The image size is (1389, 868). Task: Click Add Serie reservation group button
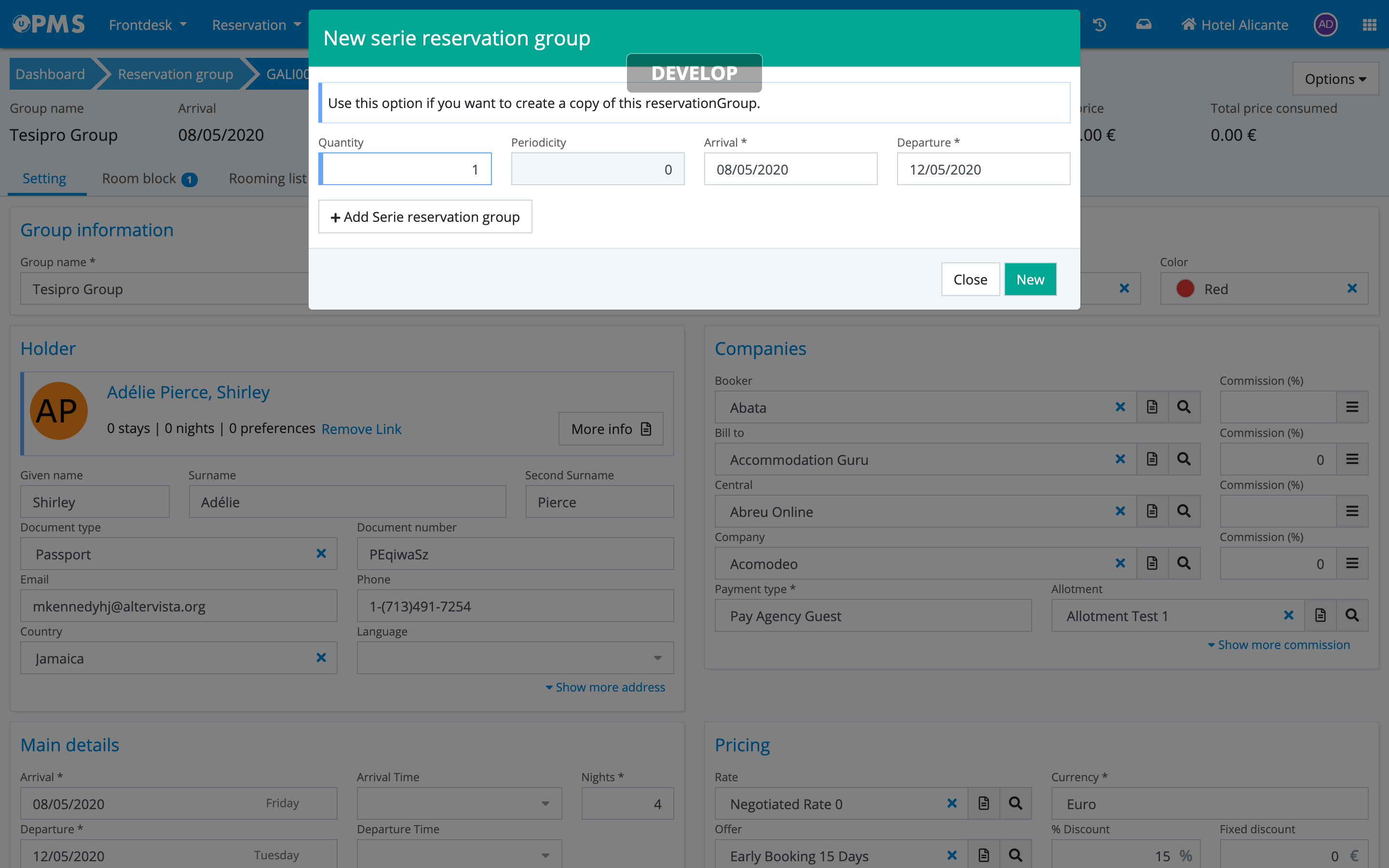[425, 217]
